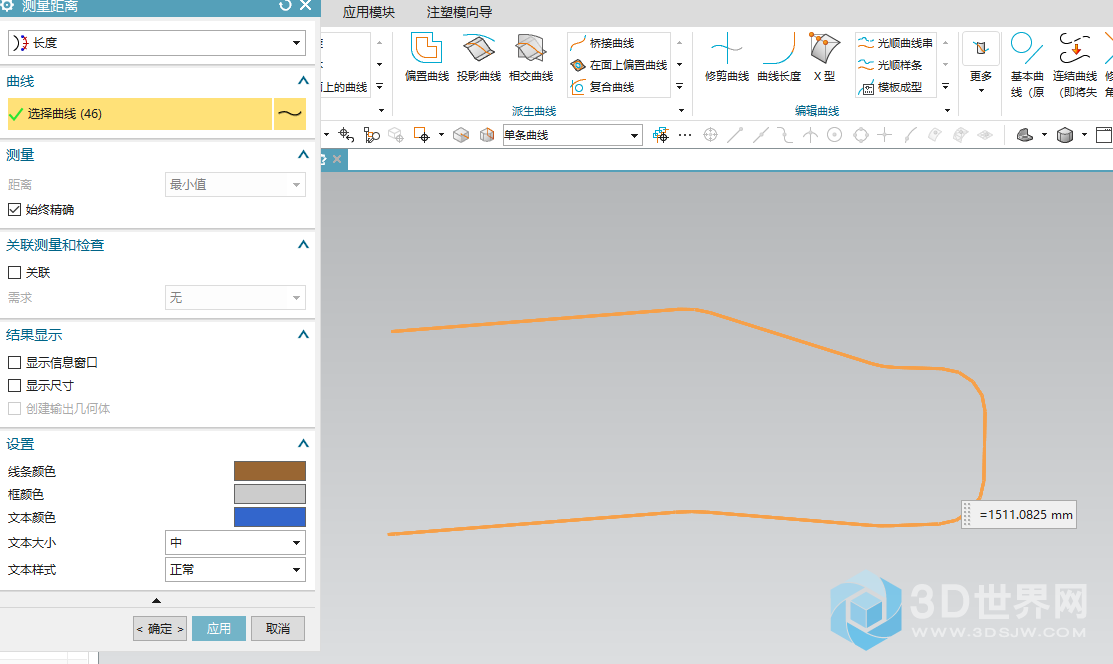
Task: Close the graphics window tab
Action: [x=337, y=159]
